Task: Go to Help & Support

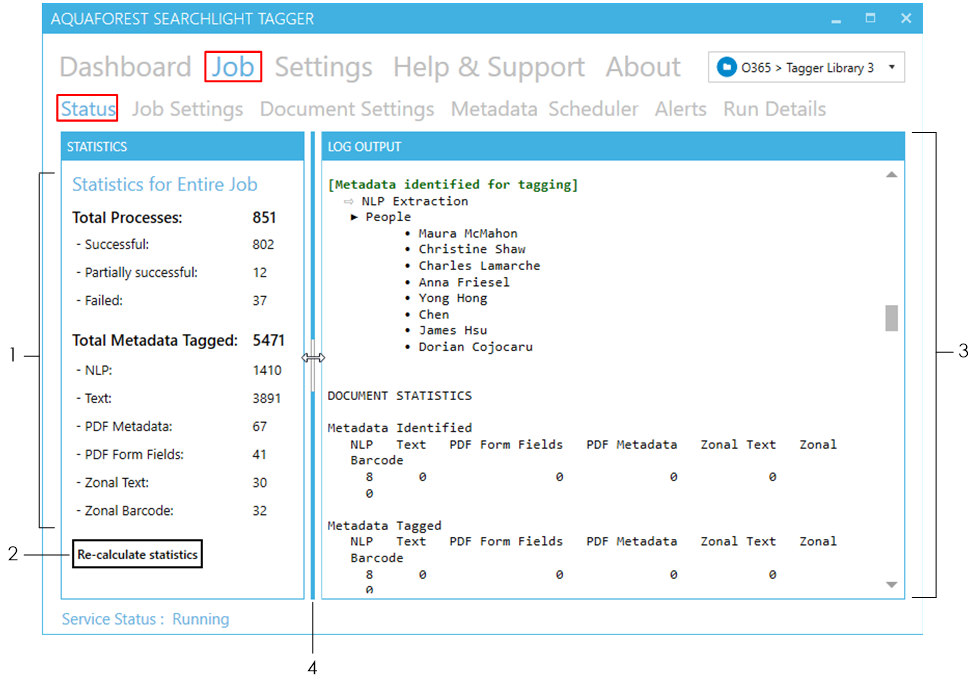Action: [x=488, y=68]
